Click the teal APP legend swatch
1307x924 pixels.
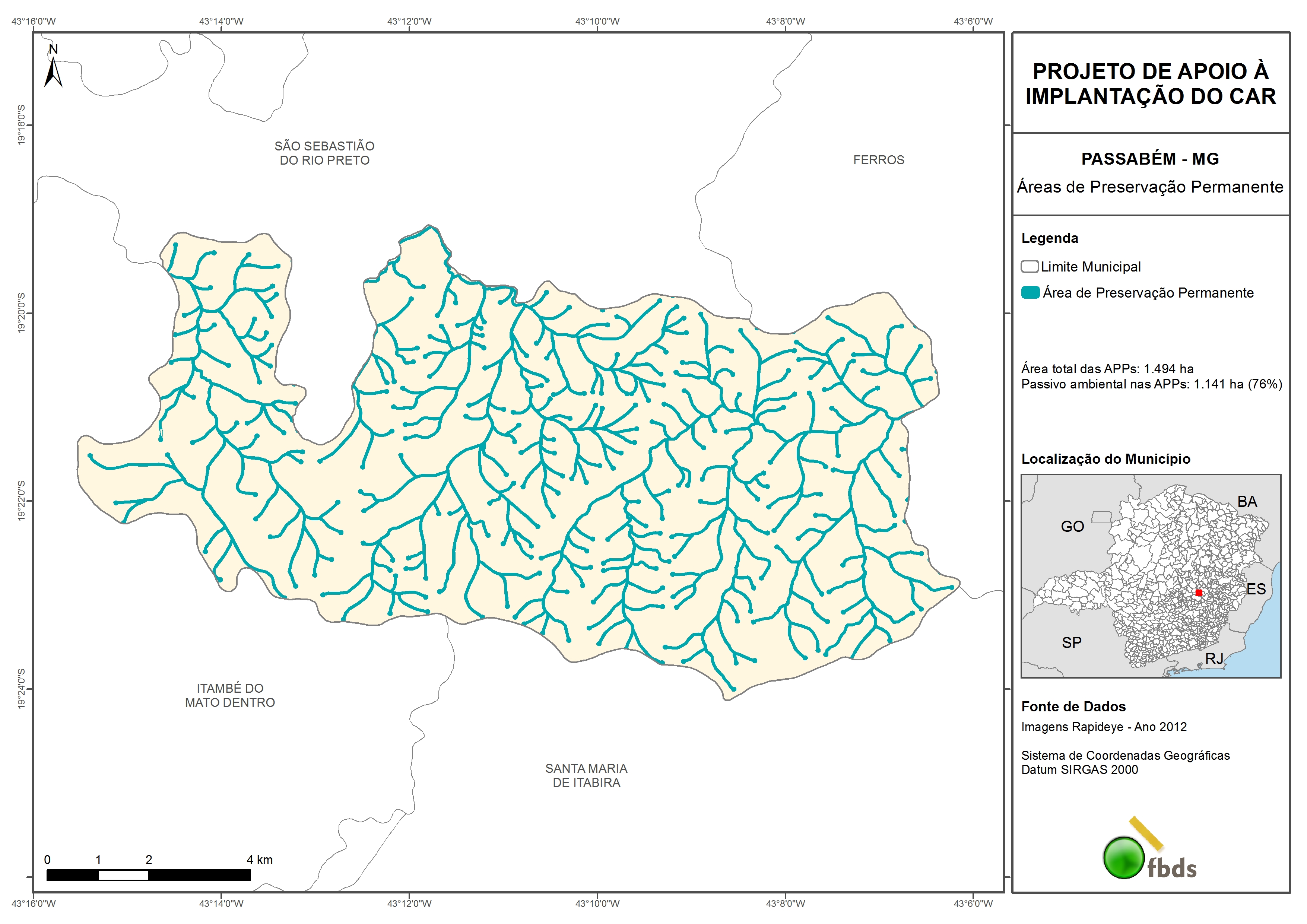(x=1030, y=293)
